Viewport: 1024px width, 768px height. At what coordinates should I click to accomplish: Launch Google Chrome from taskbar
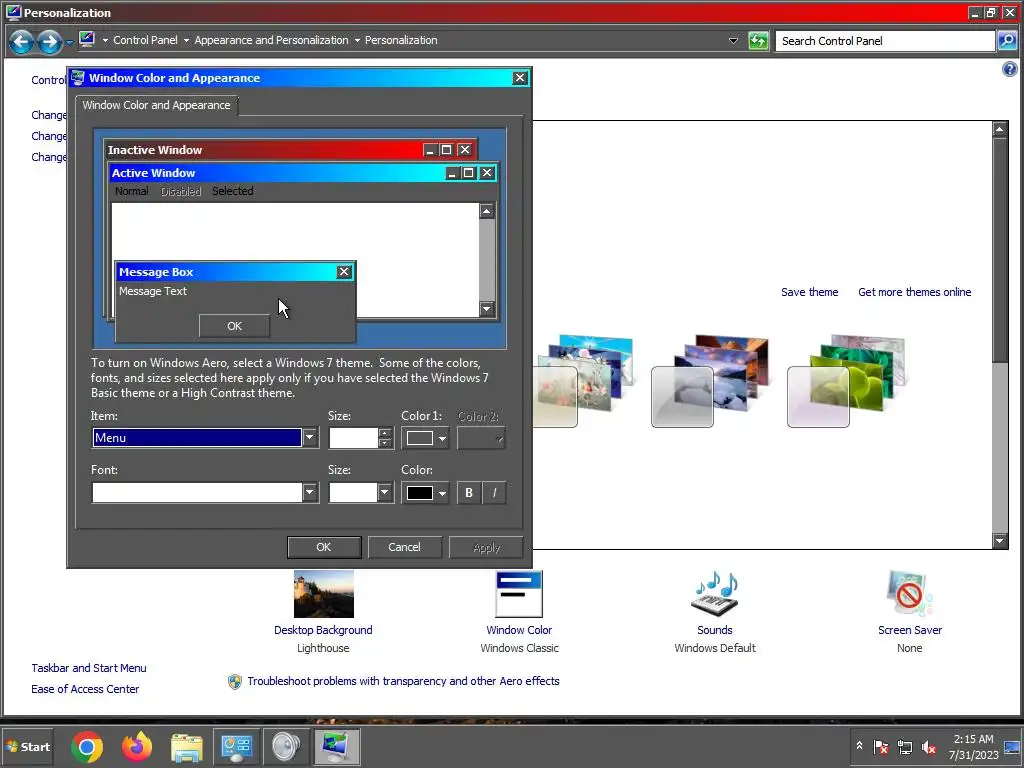(87, 746)
